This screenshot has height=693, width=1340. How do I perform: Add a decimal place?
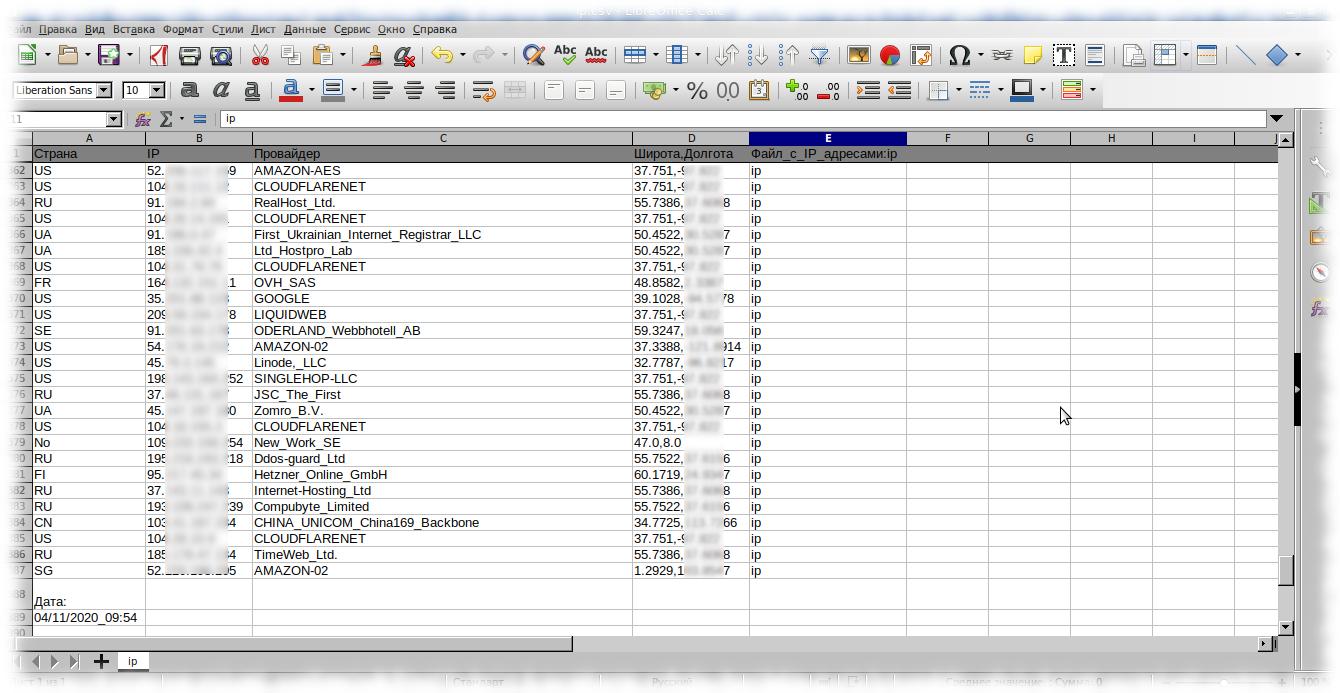tap(797, 90)
